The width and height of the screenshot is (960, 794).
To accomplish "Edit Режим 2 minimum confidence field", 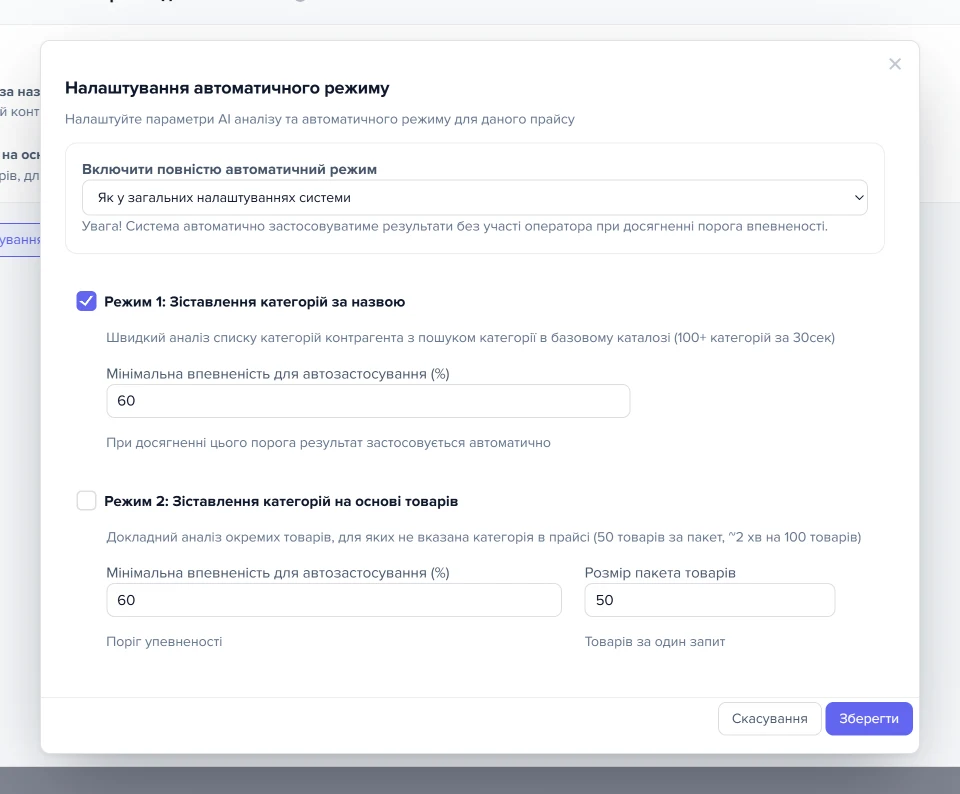I will [334, 600].
